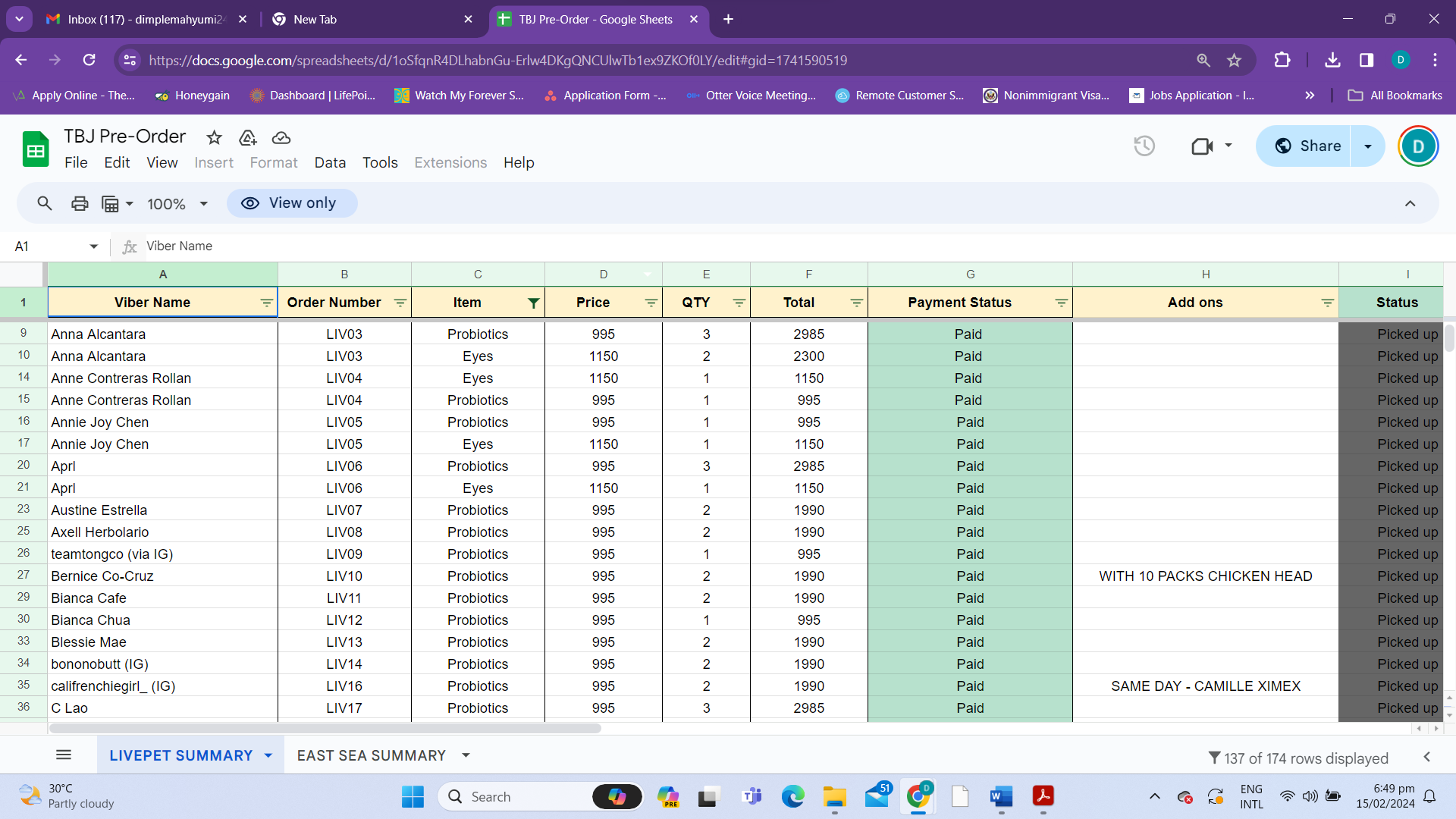Open Word from the Windows taskbar
The width and height of the screenshot is (1456, 819).
pyautogui.click(x=1001, y=796)
